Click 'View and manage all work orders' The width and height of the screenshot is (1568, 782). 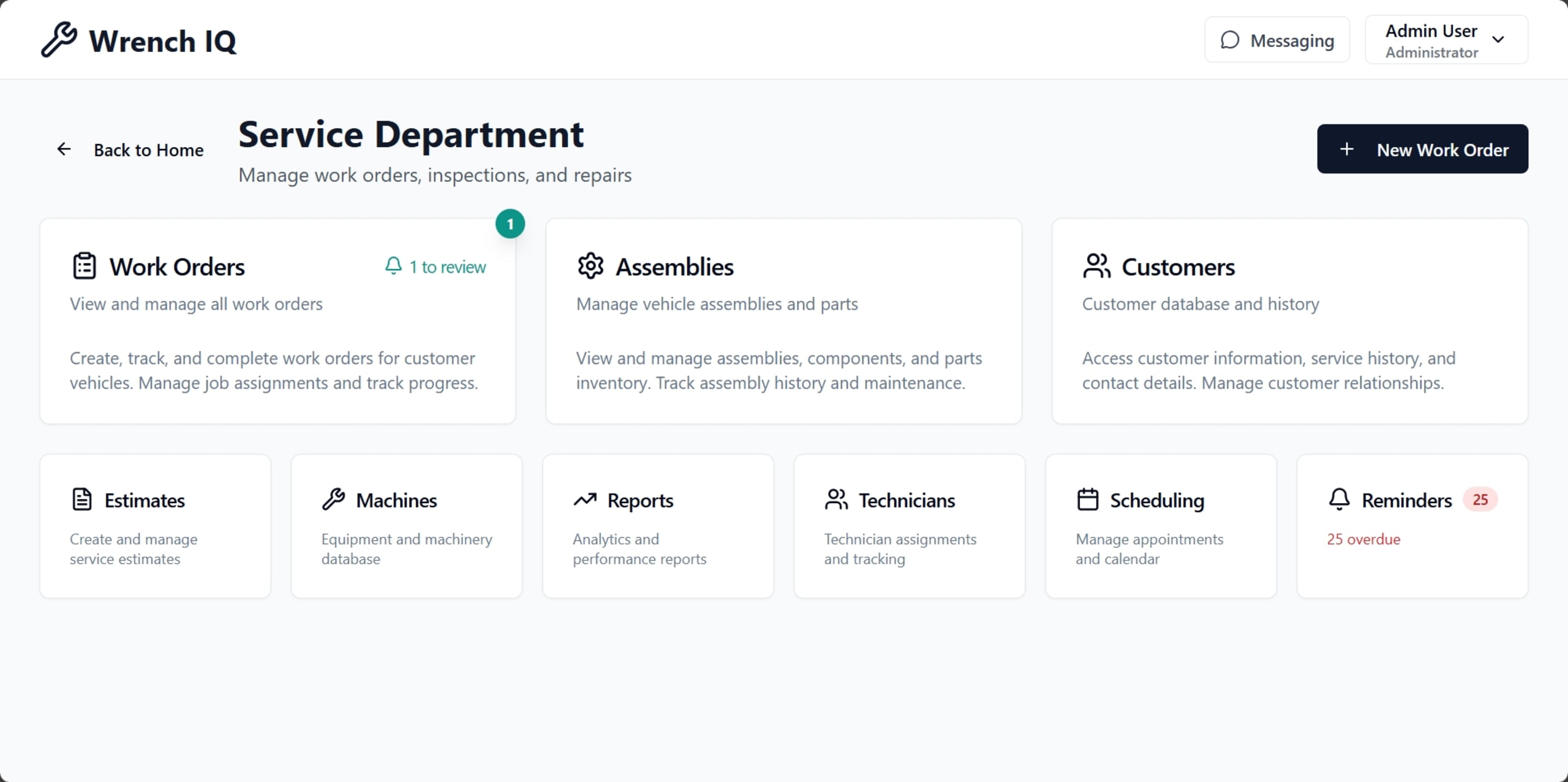click(196, 304)
